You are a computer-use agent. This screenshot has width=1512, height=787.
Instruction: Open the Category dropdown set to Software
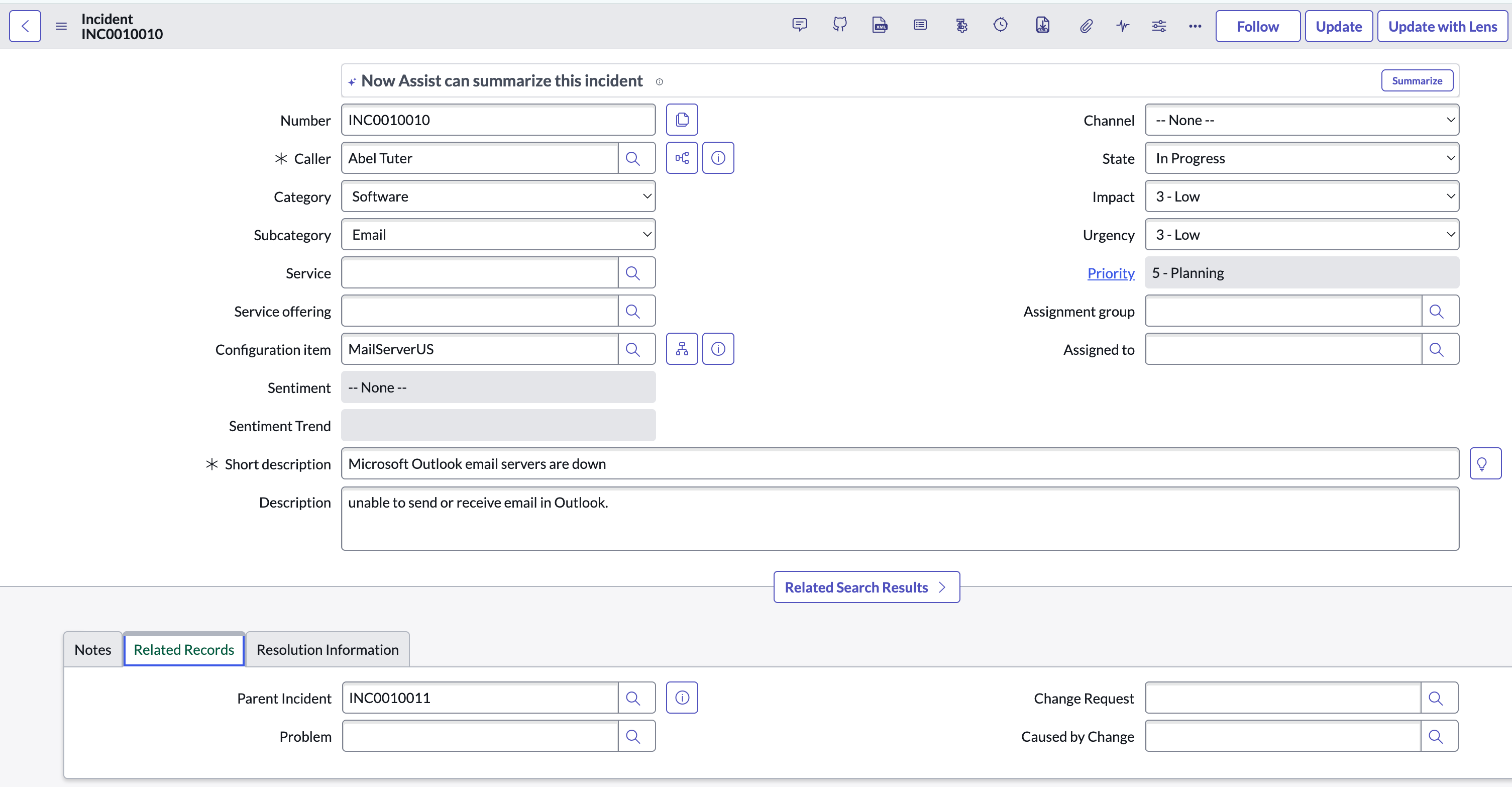point(498,196)
